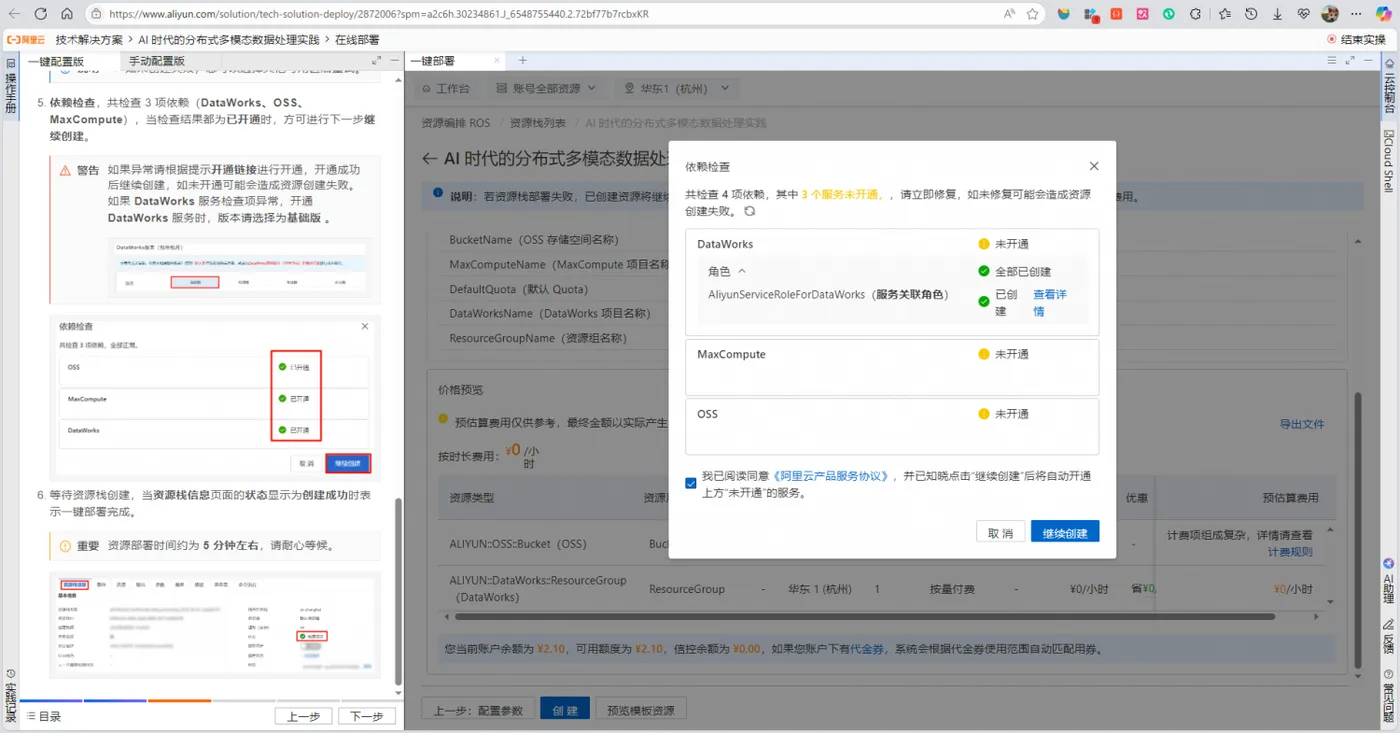
Task: Click the 下一步 button in guide
Action: click(x=366, y=716)
